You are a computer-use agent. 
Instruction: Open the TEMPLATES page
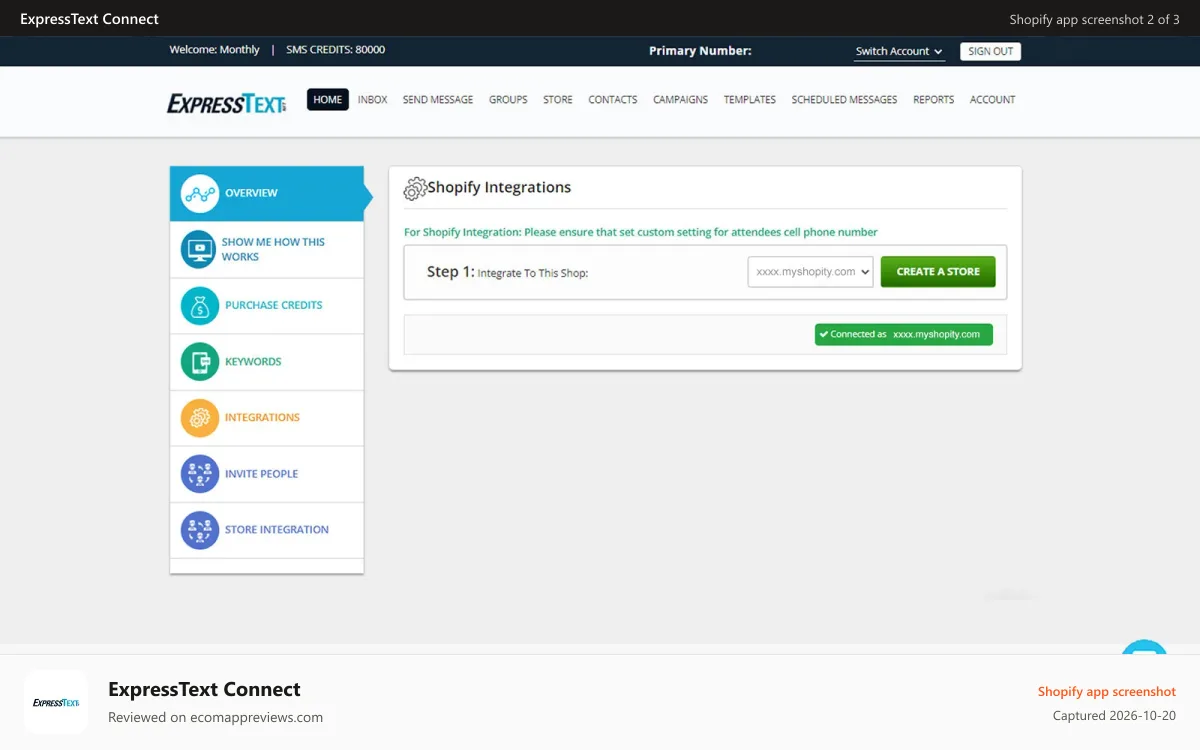tap(750, 100)
